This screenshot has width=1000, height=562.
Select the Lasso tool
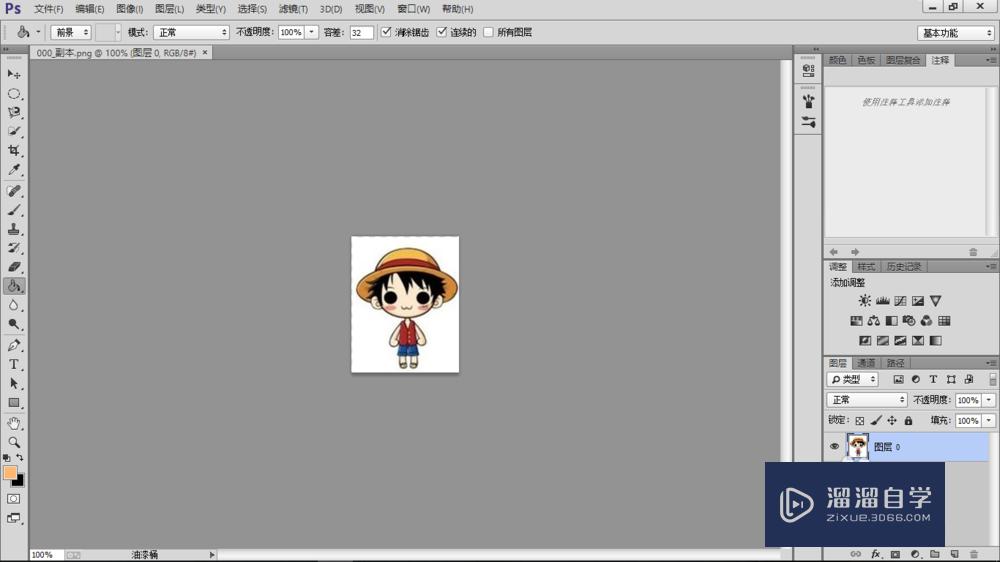click(x=13, y=112)
